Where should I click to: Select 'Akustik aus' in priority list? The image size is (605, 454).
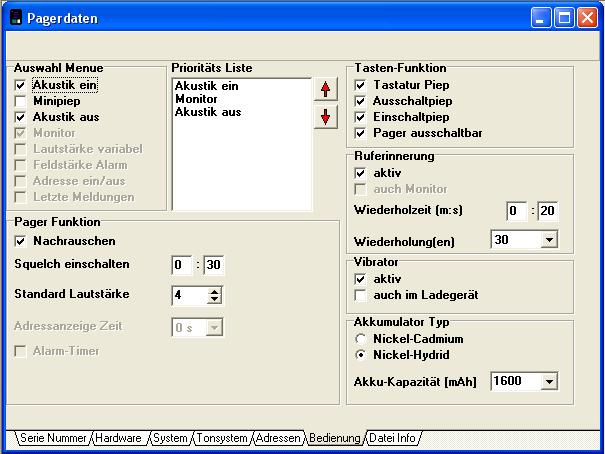point(207,112)
